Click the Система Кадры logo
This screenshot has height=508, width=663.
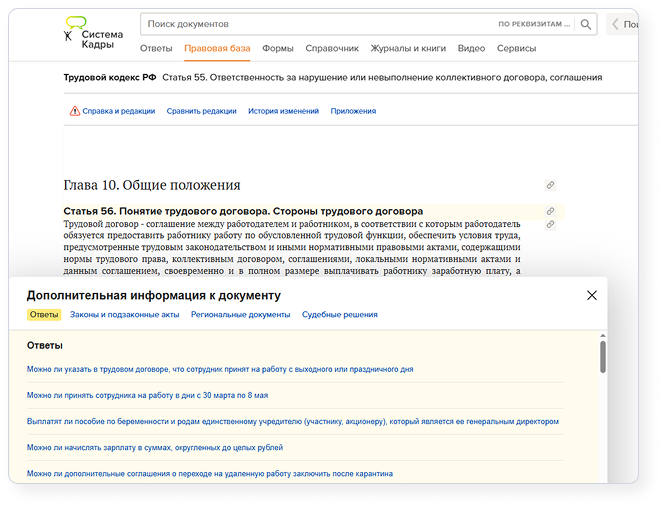point(93,33)
